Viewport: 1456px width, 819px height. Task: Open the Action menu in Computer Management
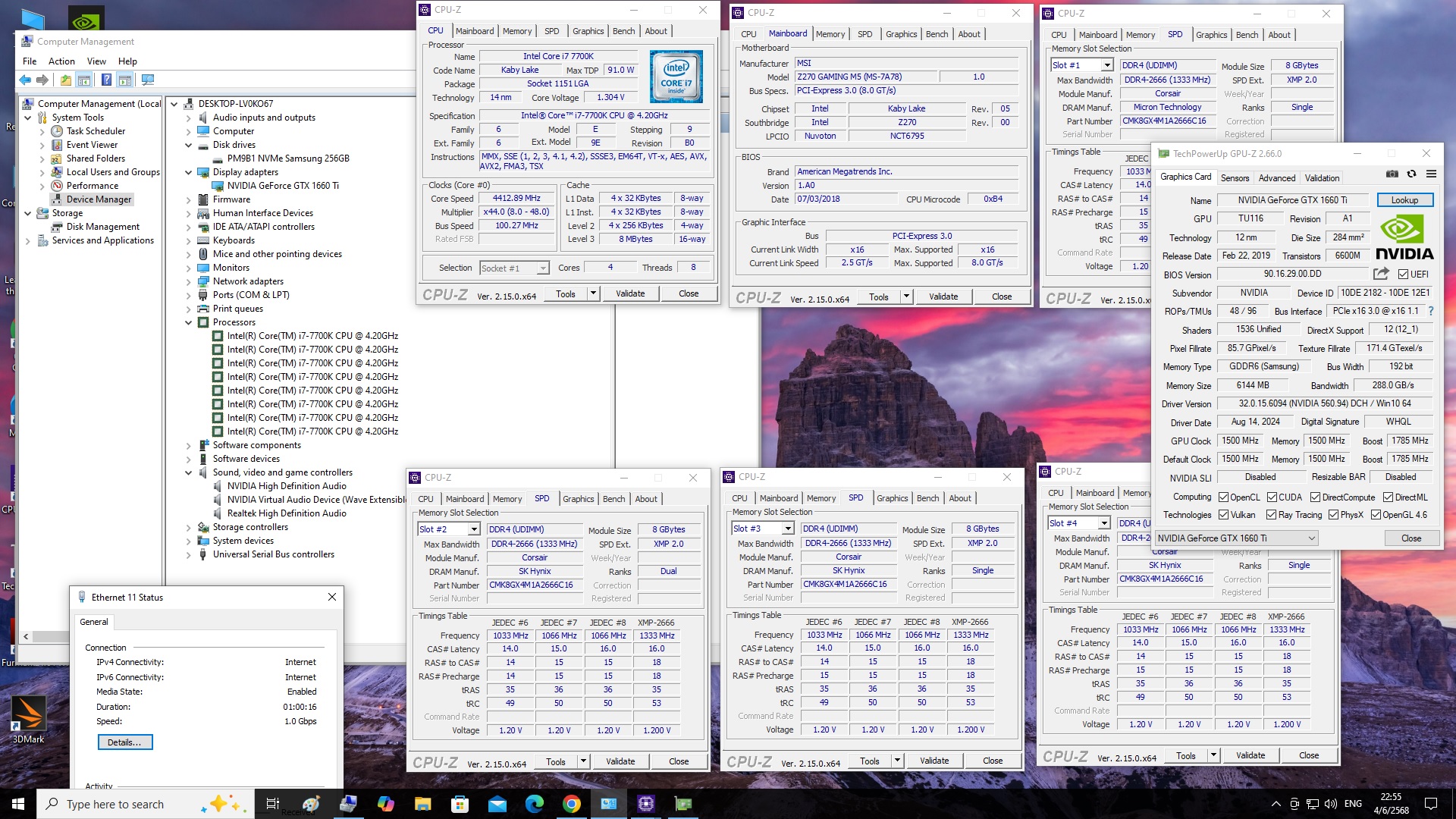pyautogui.click(x=61, y=61)
